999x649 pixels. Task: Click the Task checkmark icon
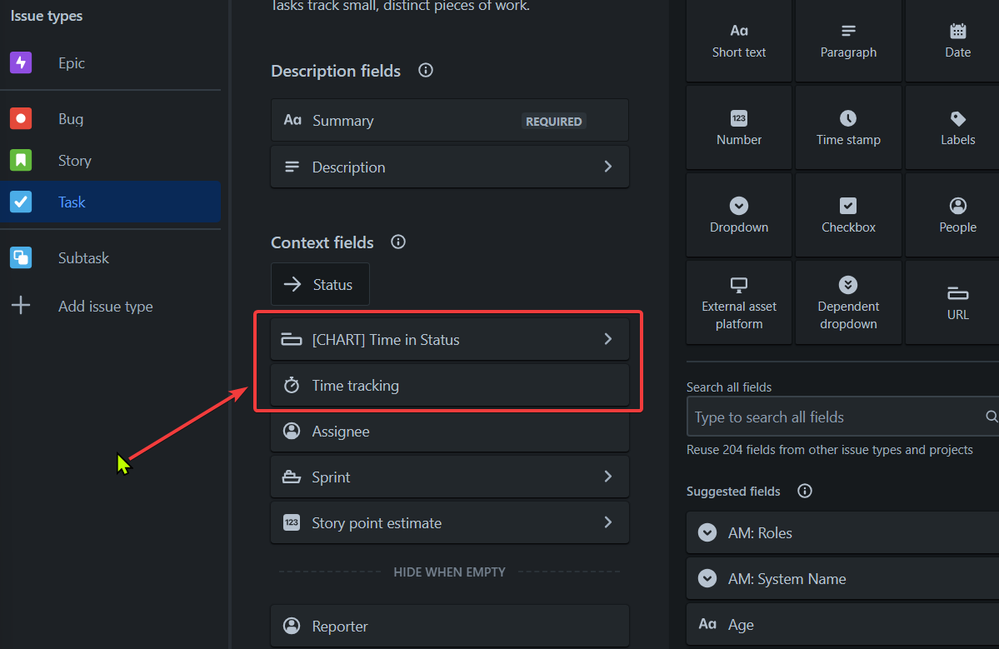pos(21,202)
